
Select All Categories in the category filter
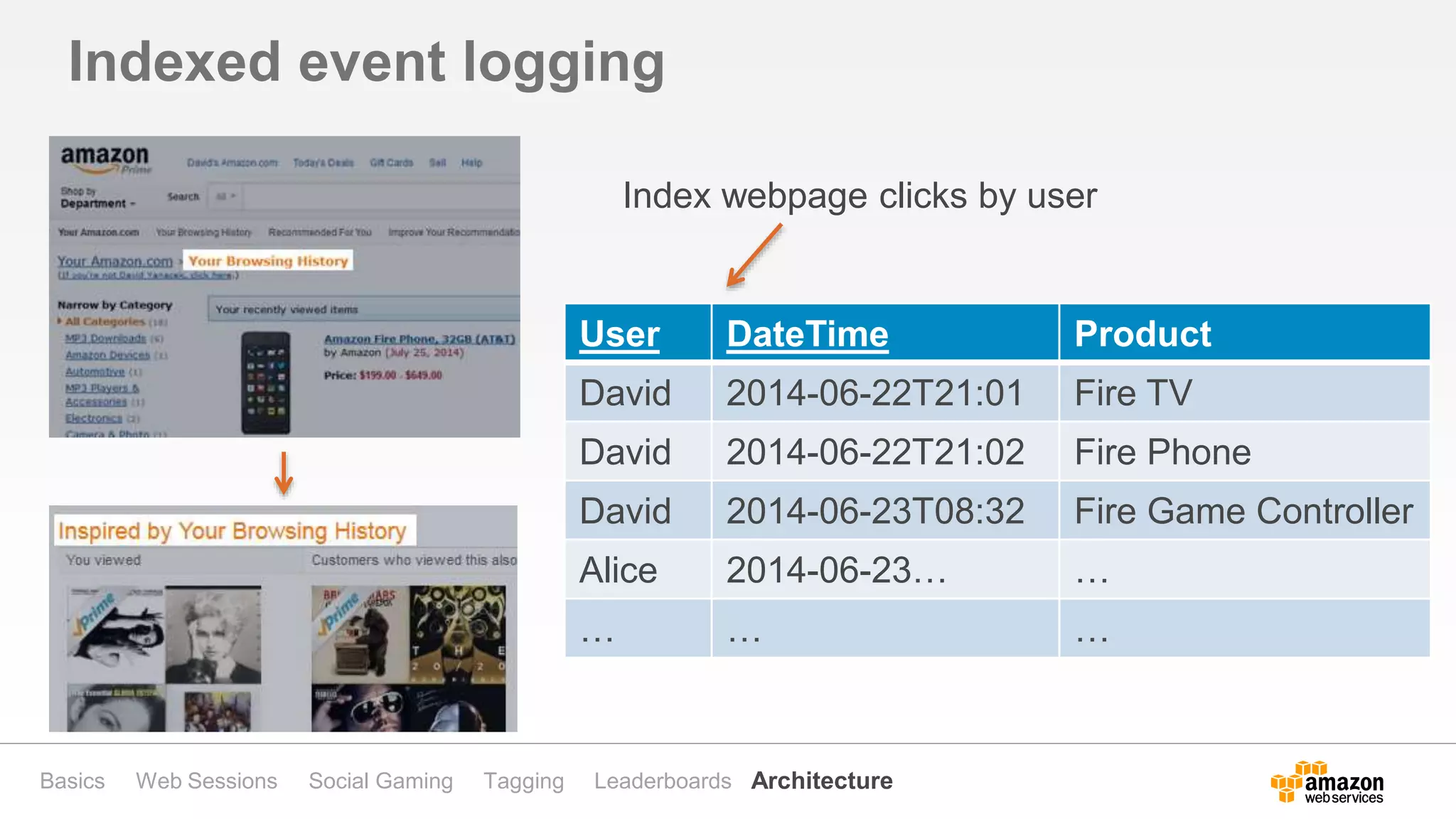click(105, 321)
